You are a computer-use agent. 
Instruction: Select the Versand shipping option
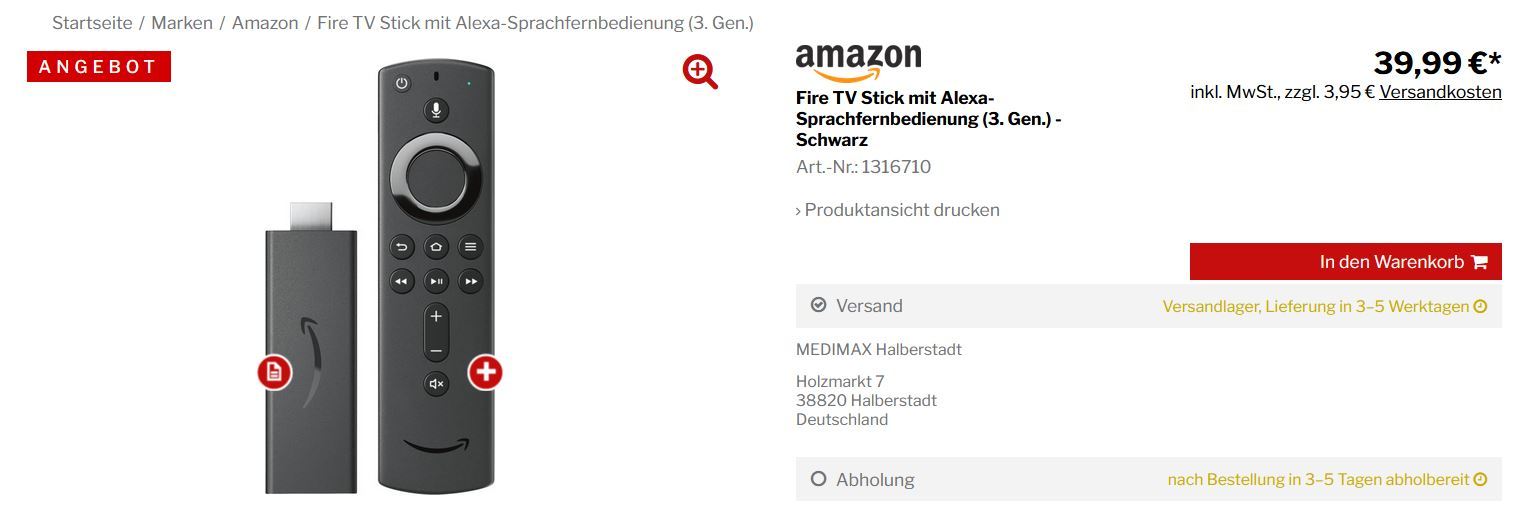pyautogui.click(x=818, y=306)
